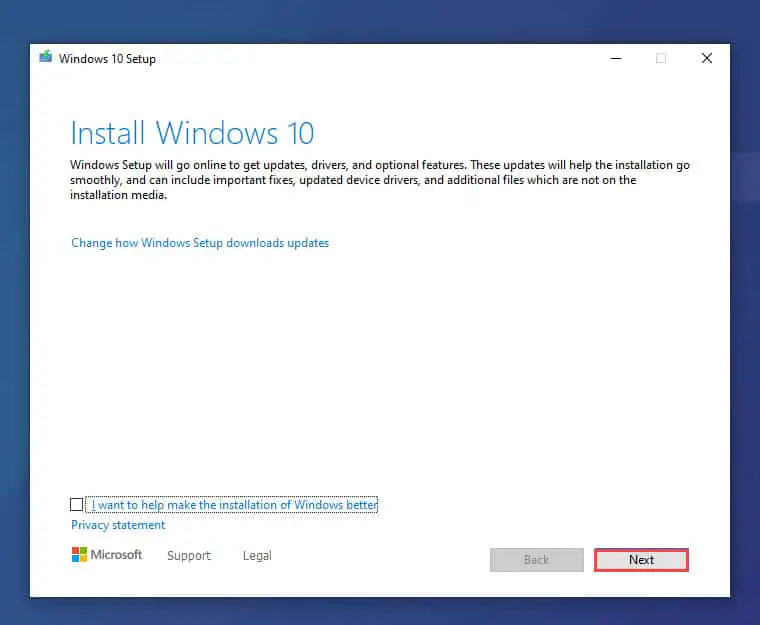Image resolution: width=760 pixels, height=625 pixels.
Task: Click the disabled maximize button
Action: pyautogui.click(x=661, y=59)
